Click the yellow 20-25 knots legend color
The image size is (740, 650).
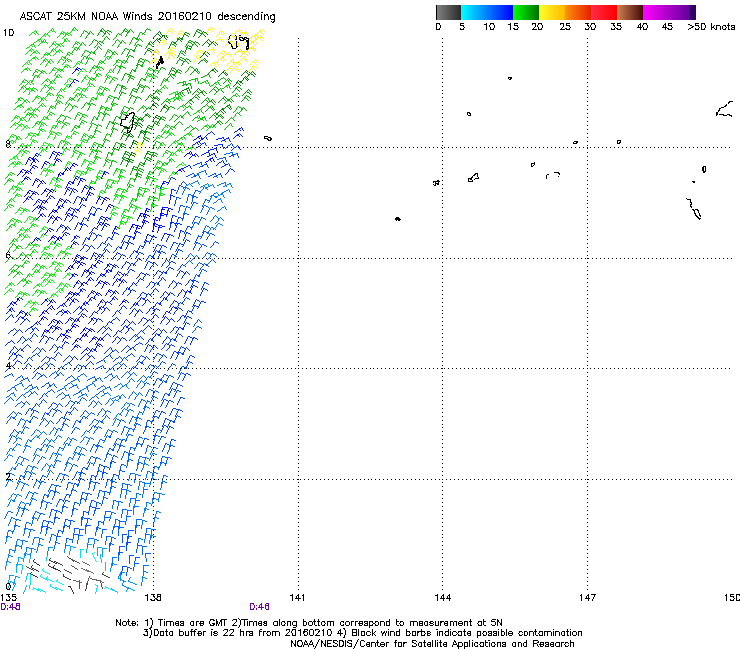pyautogui.click(x=552, y=12)
